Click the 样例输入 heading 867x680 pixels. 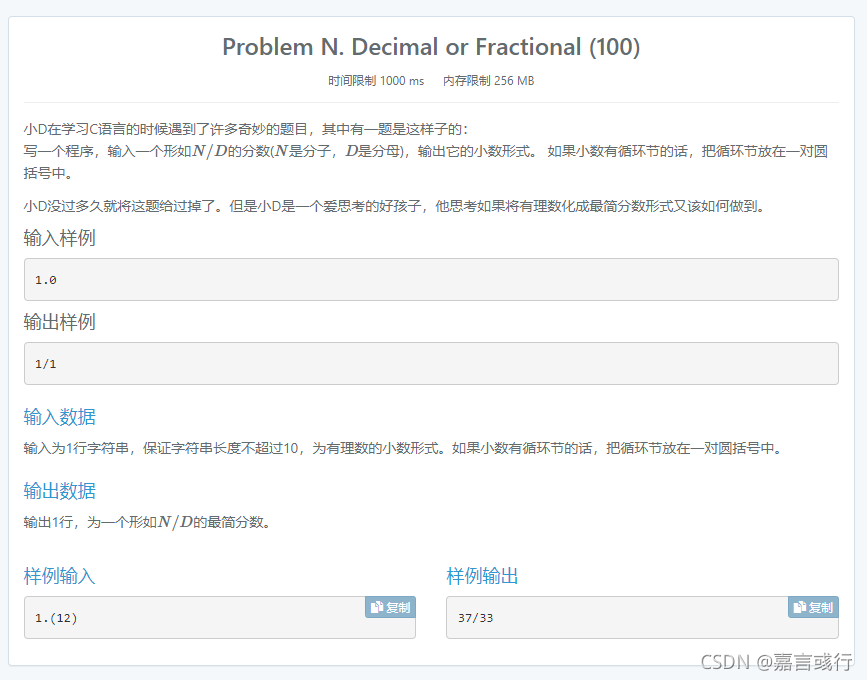coord(60,576)
